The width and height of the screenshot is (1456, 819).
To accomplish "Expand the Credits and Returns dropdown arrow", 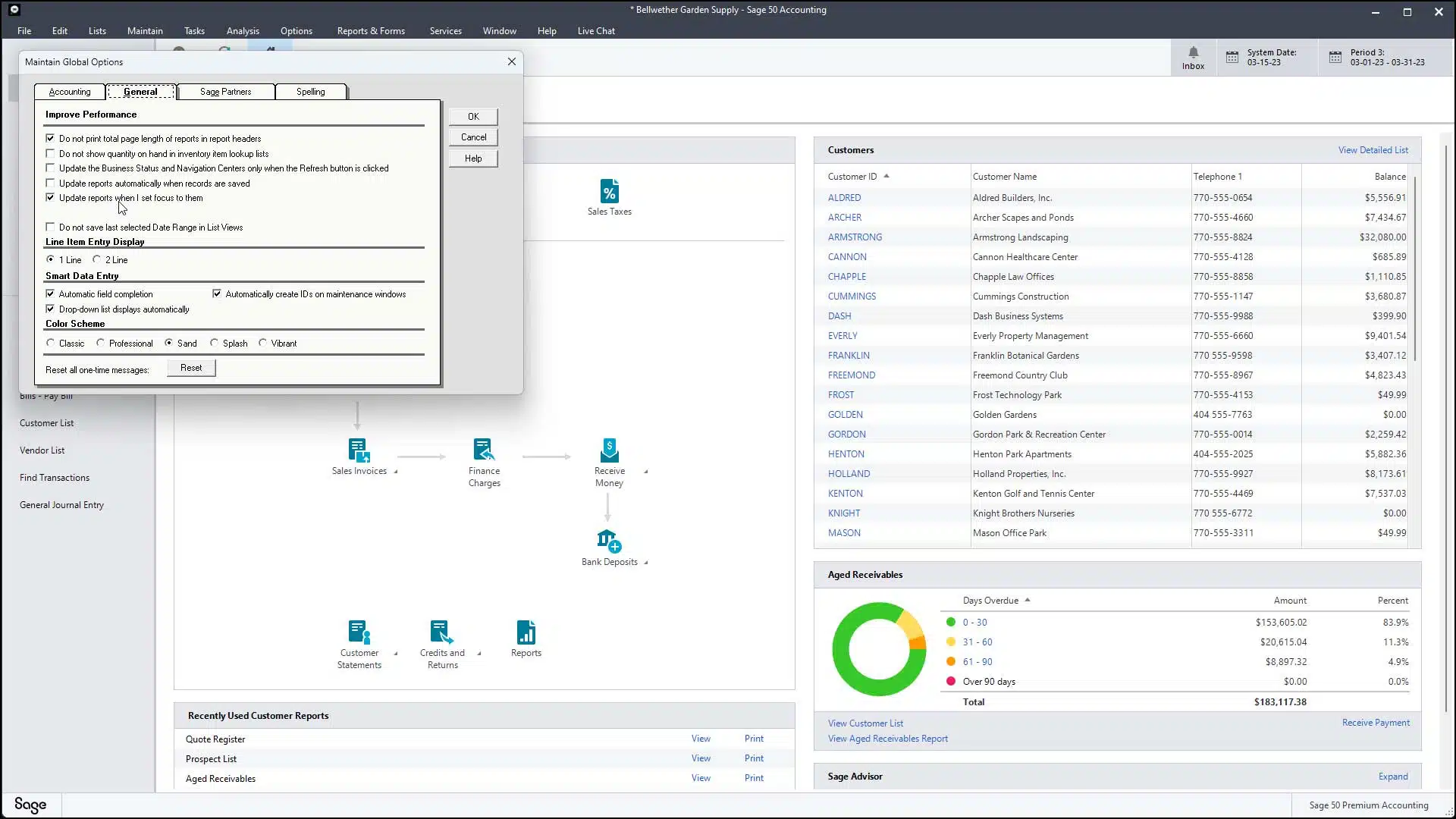I will tap(479, 654).
